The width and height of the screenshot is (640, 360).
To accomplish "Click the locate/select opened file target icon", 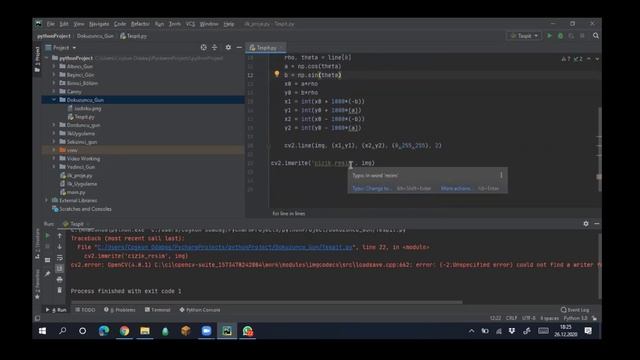I will pos(203,47).
